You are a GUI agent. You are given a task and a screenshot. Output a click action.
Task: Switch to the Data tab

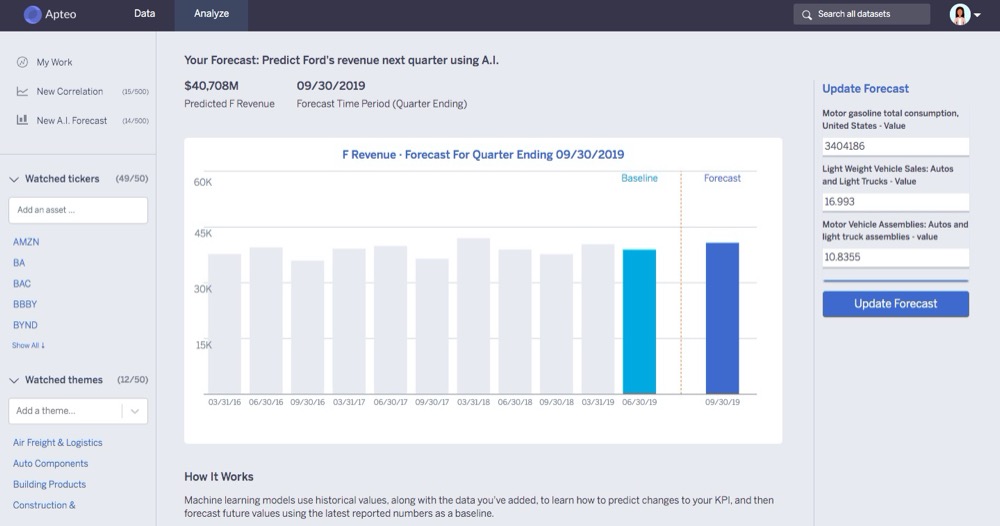(x=145, y=14)
